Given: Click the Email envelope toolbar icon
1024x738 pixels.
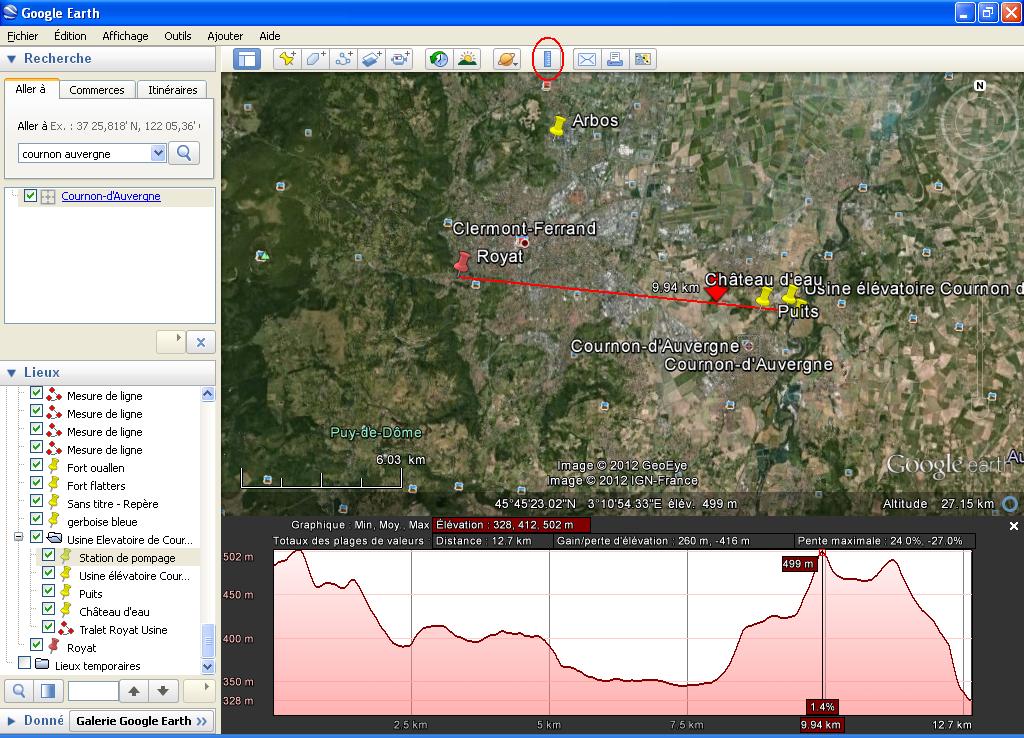Looking at the screenshot, I should [x=586, y=59].
